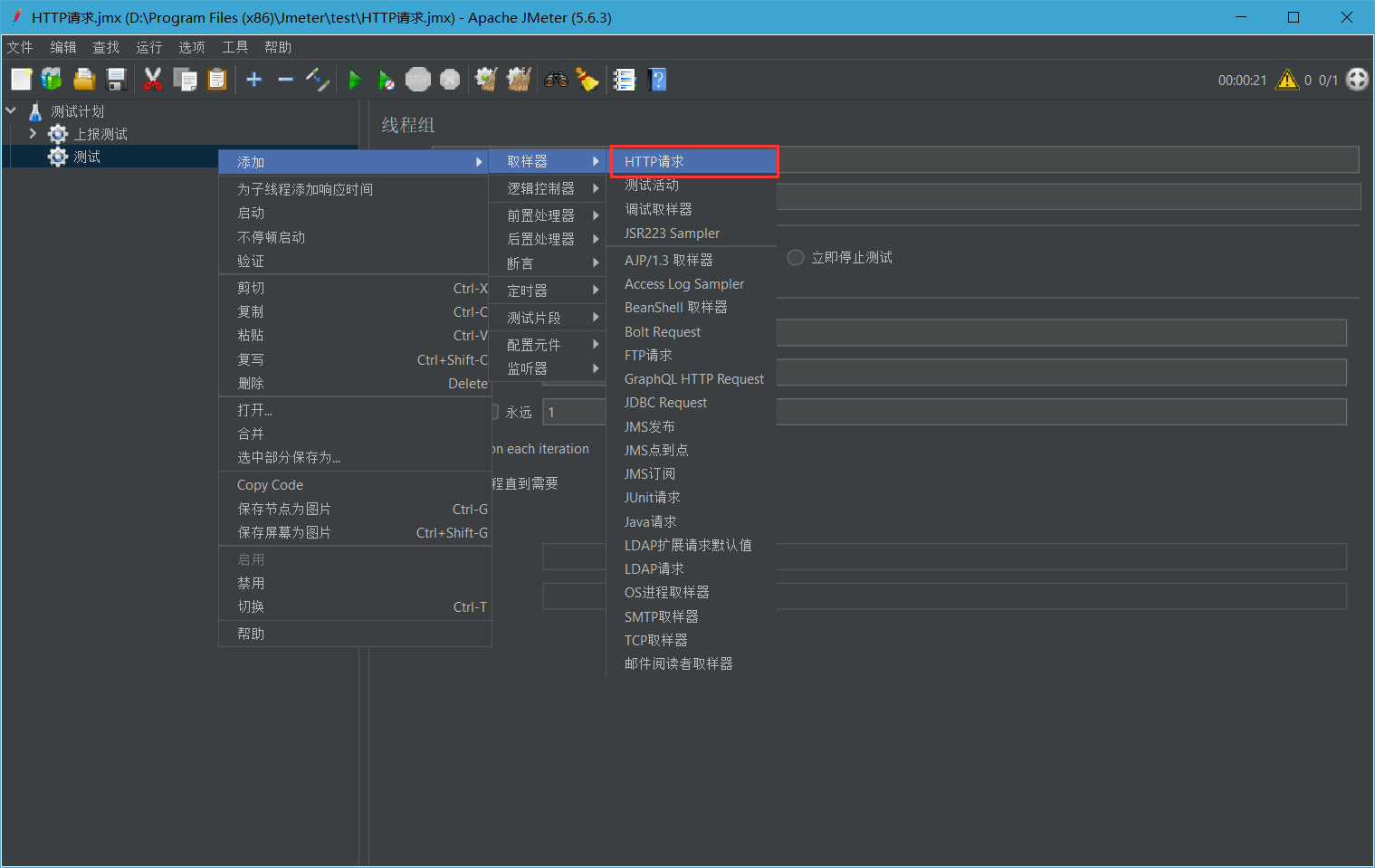Click the Paste clipboard icon
The width and height of the screenshot is (1375, 868).
(x=216, y=80)
